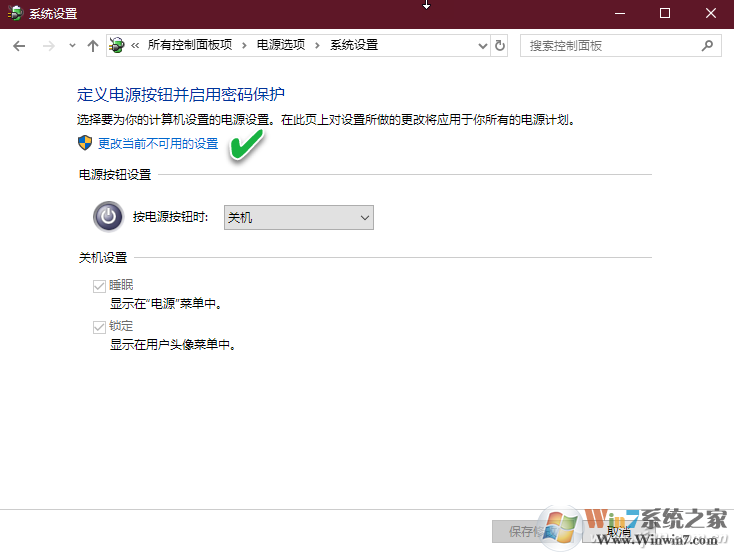Open 电源选项 breadcrumb
This screenshot has height=554, width=734.
point(281,45)
